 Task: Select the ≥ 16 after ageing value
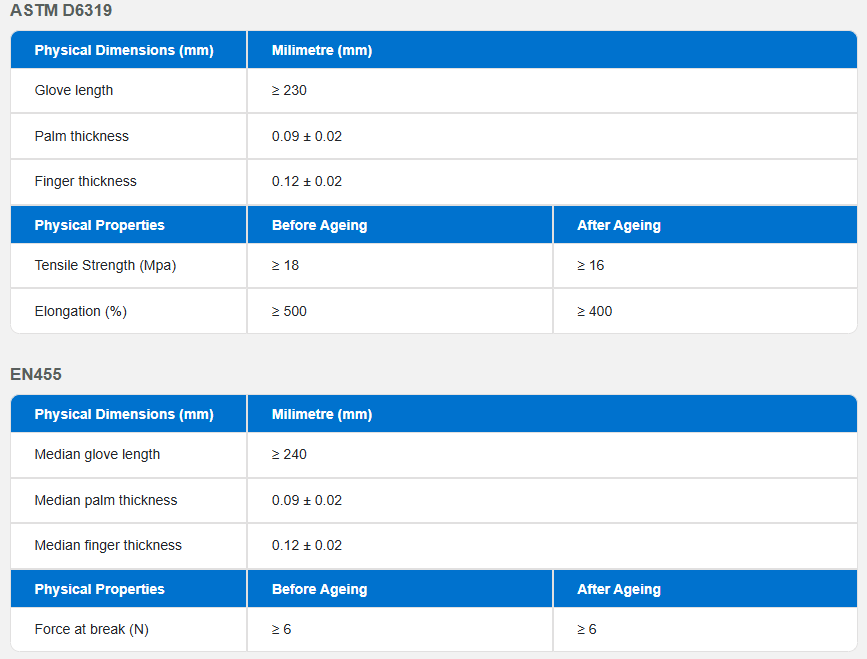coord(591,265)
